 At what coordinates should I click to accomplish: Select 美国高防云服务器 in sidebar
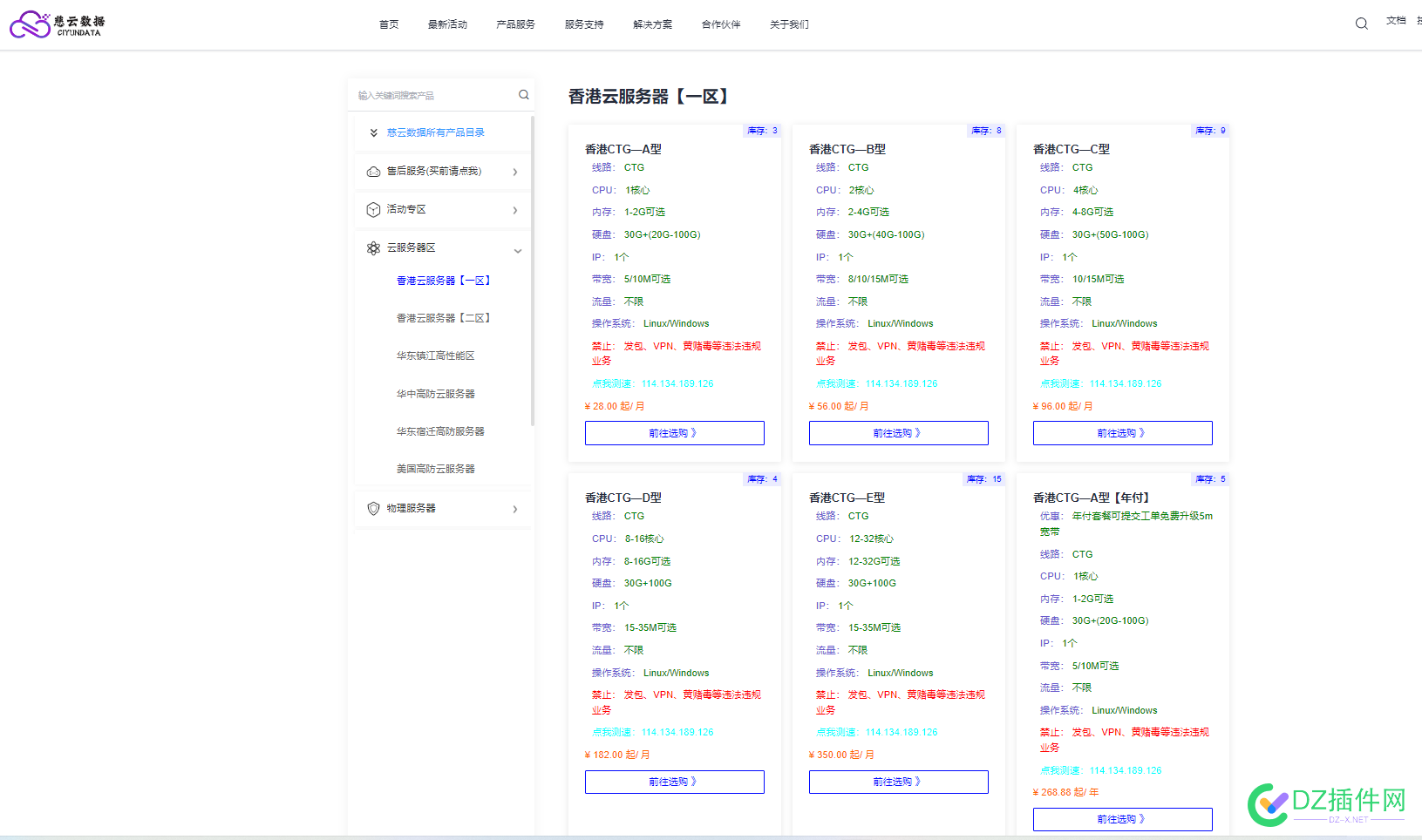tap(436, 469)
